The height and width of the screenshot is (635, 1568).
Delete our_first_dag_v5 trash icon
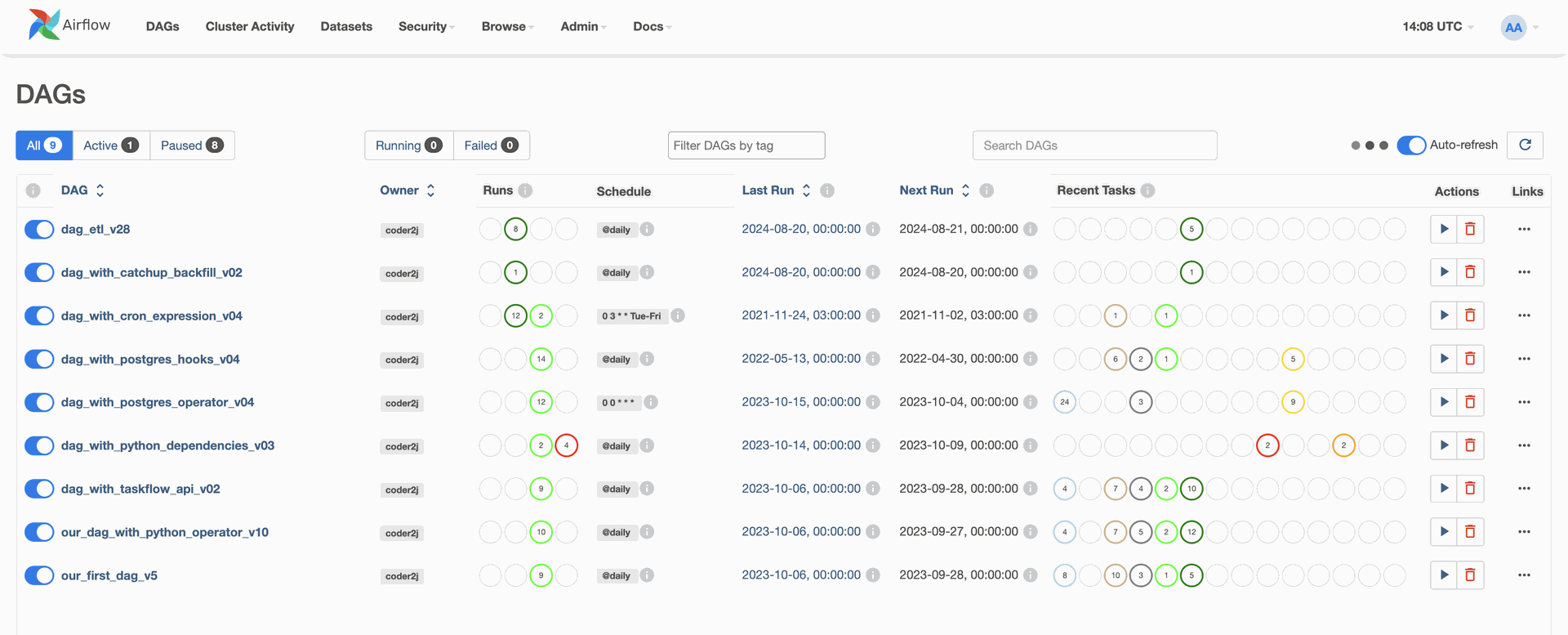tap(1470, 575)
